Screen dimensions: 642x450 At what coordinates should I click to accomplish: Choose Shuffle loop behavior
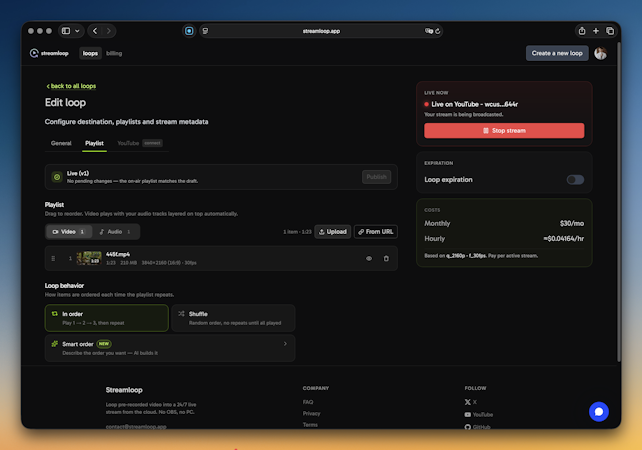coord(233,318)
